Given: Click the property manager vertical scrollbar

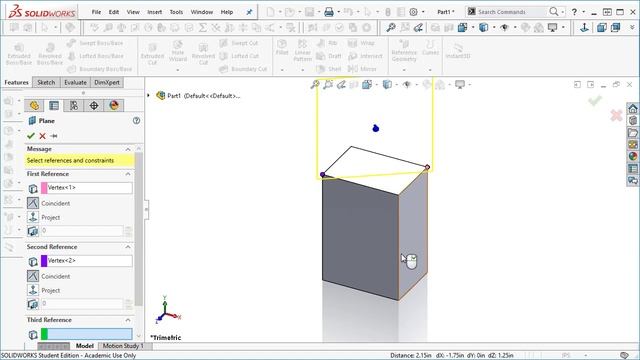Looking at the screenshot, I should tap(138, 229).
